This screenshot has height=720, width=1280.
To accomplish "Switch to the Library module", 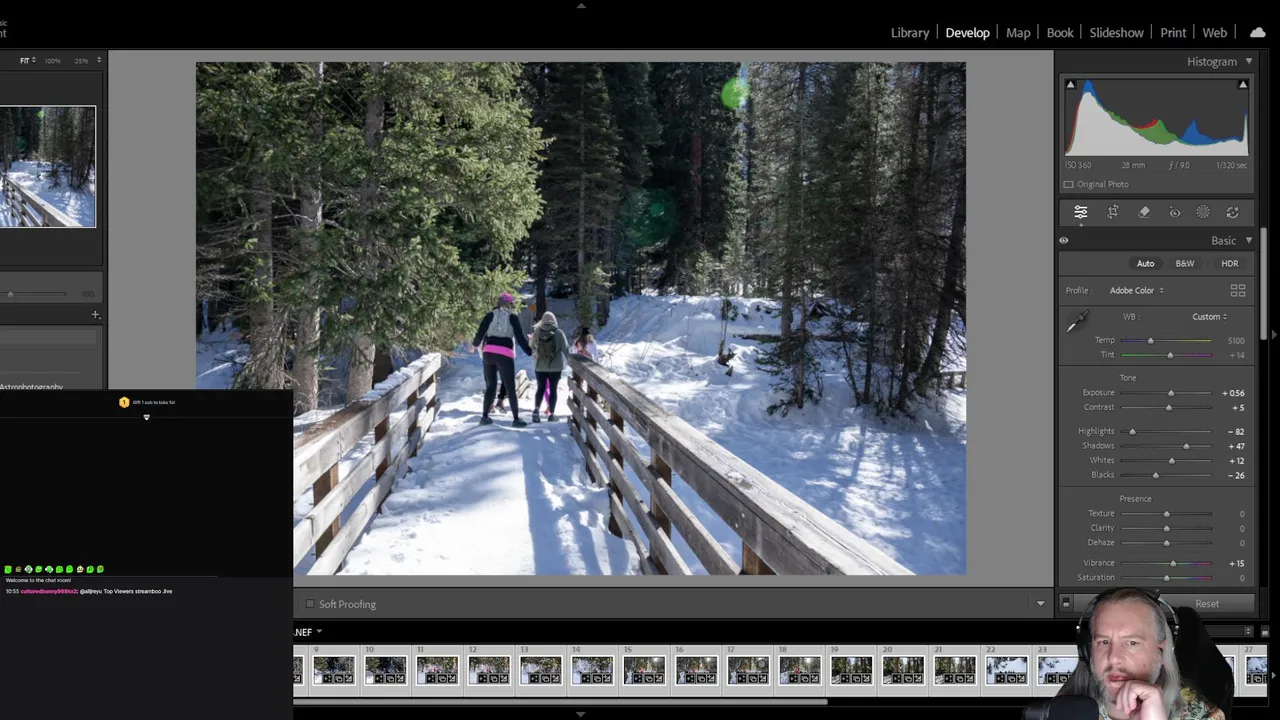I will (x=910, y=32).
